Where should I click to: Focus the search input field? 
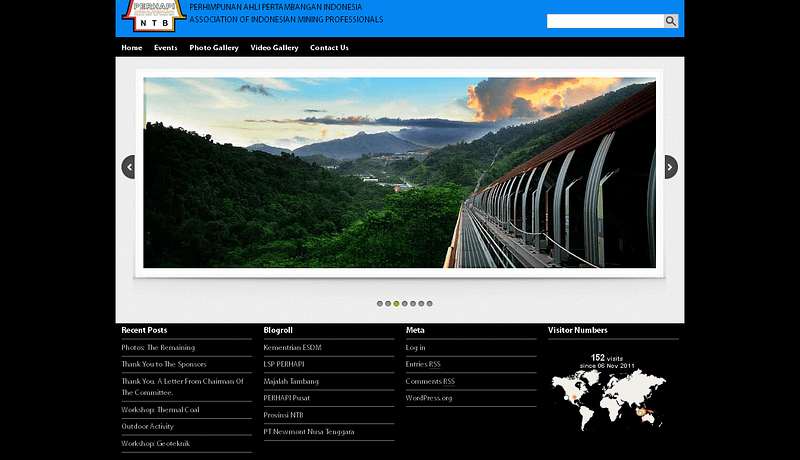click(x=605, y=21)
